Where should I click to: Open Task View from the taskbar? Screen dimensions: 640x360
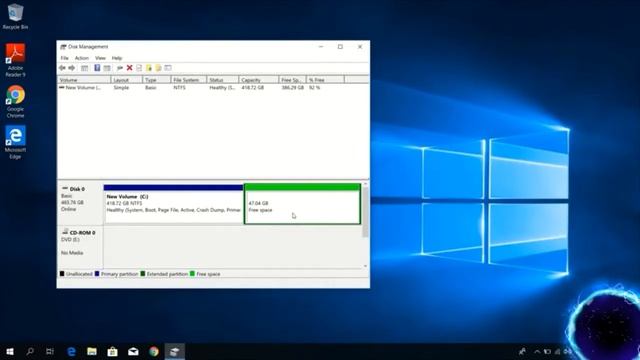(50, 351)
